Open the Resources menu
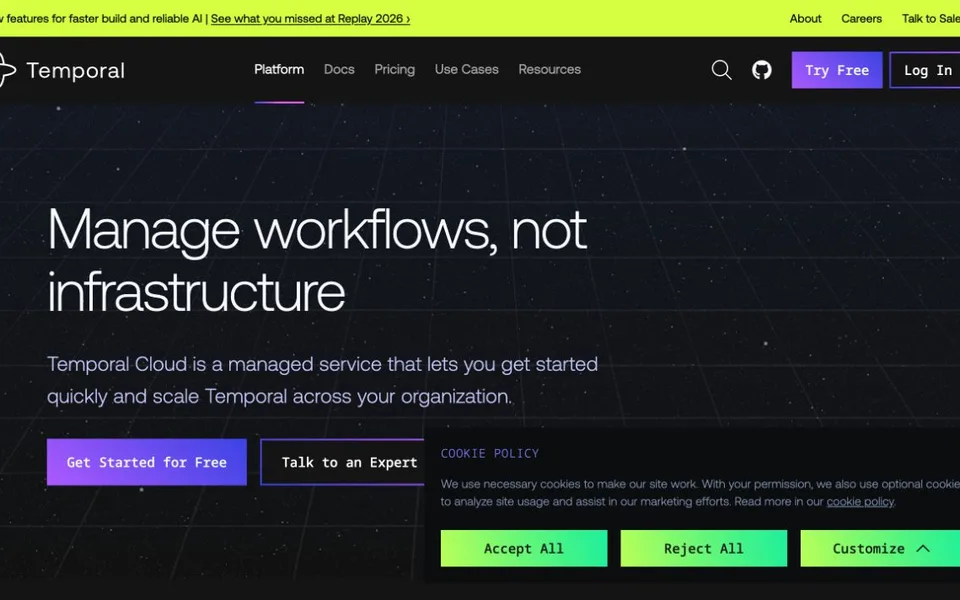This screenshot has height=600, width=960. tap(550, 69)
